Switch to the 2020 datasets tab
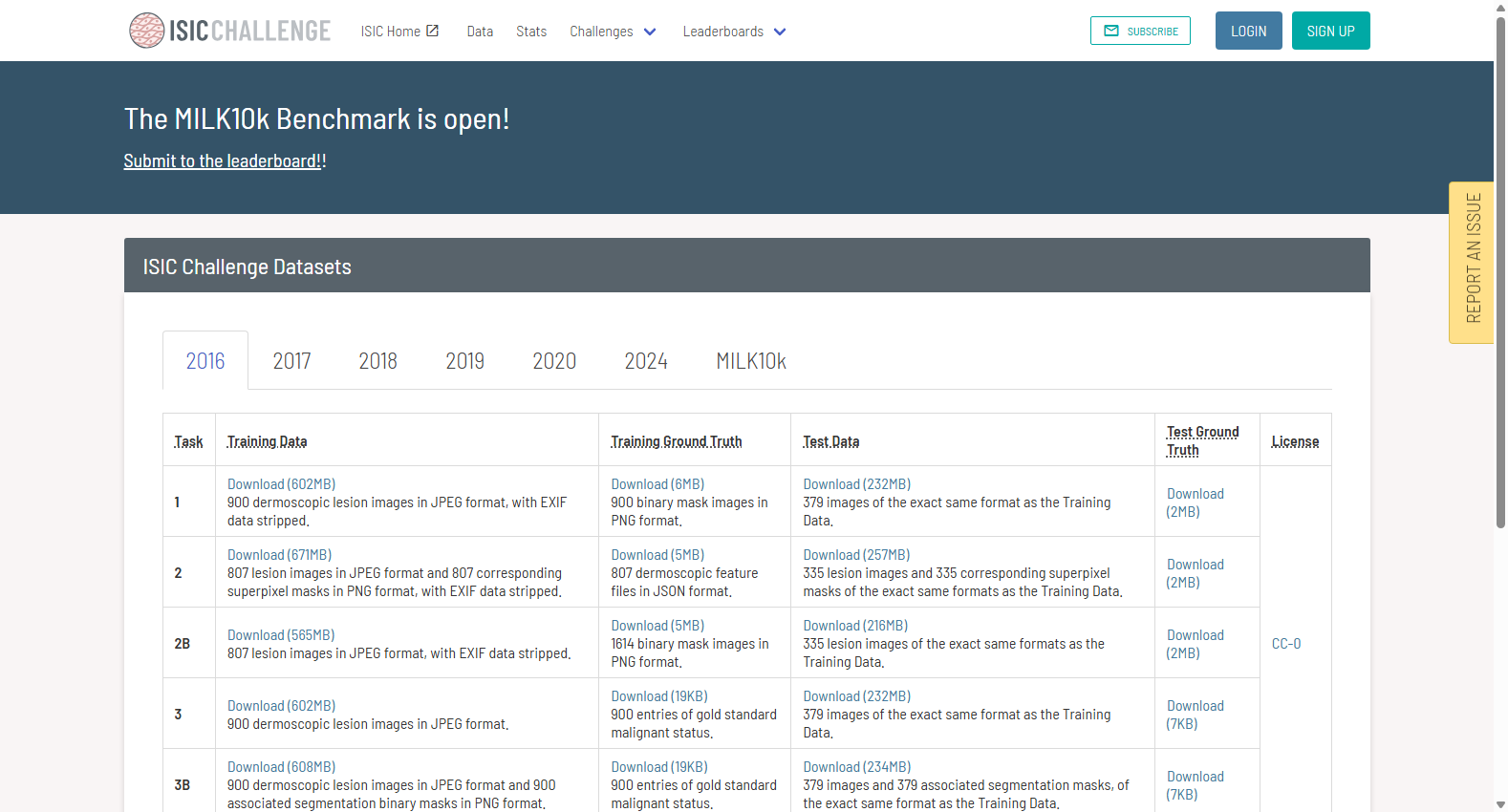This screenshot has width=1508, height=812. click(554, 361)
